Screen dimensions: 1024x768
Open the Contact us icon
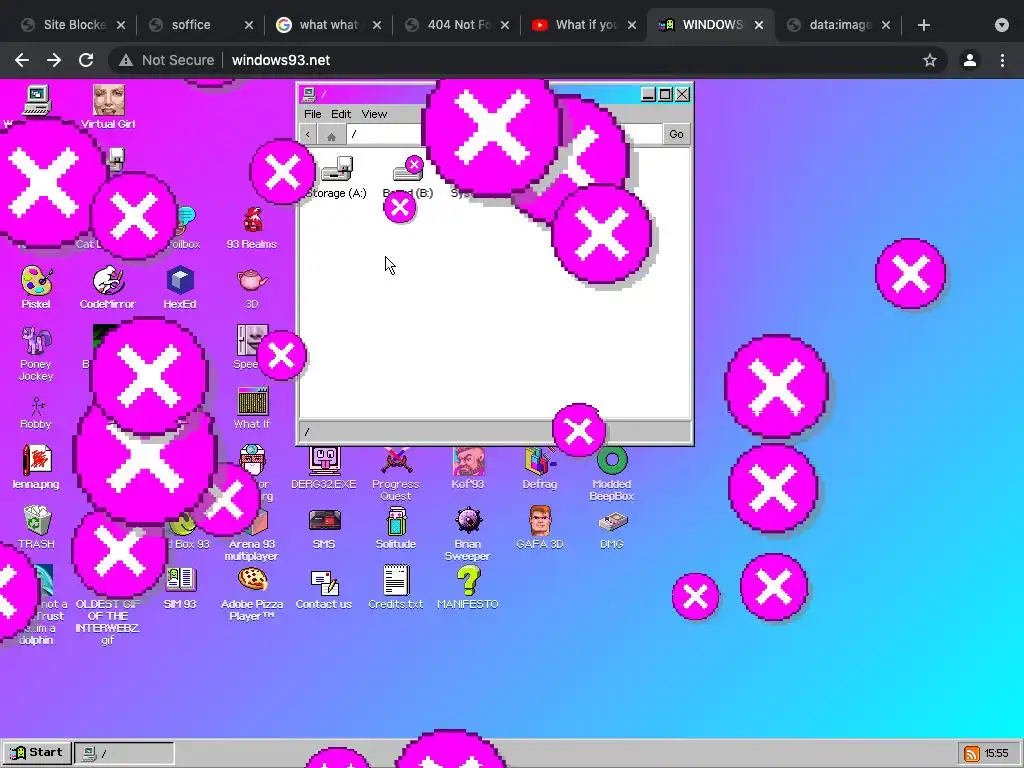click(x=324, y=588)
